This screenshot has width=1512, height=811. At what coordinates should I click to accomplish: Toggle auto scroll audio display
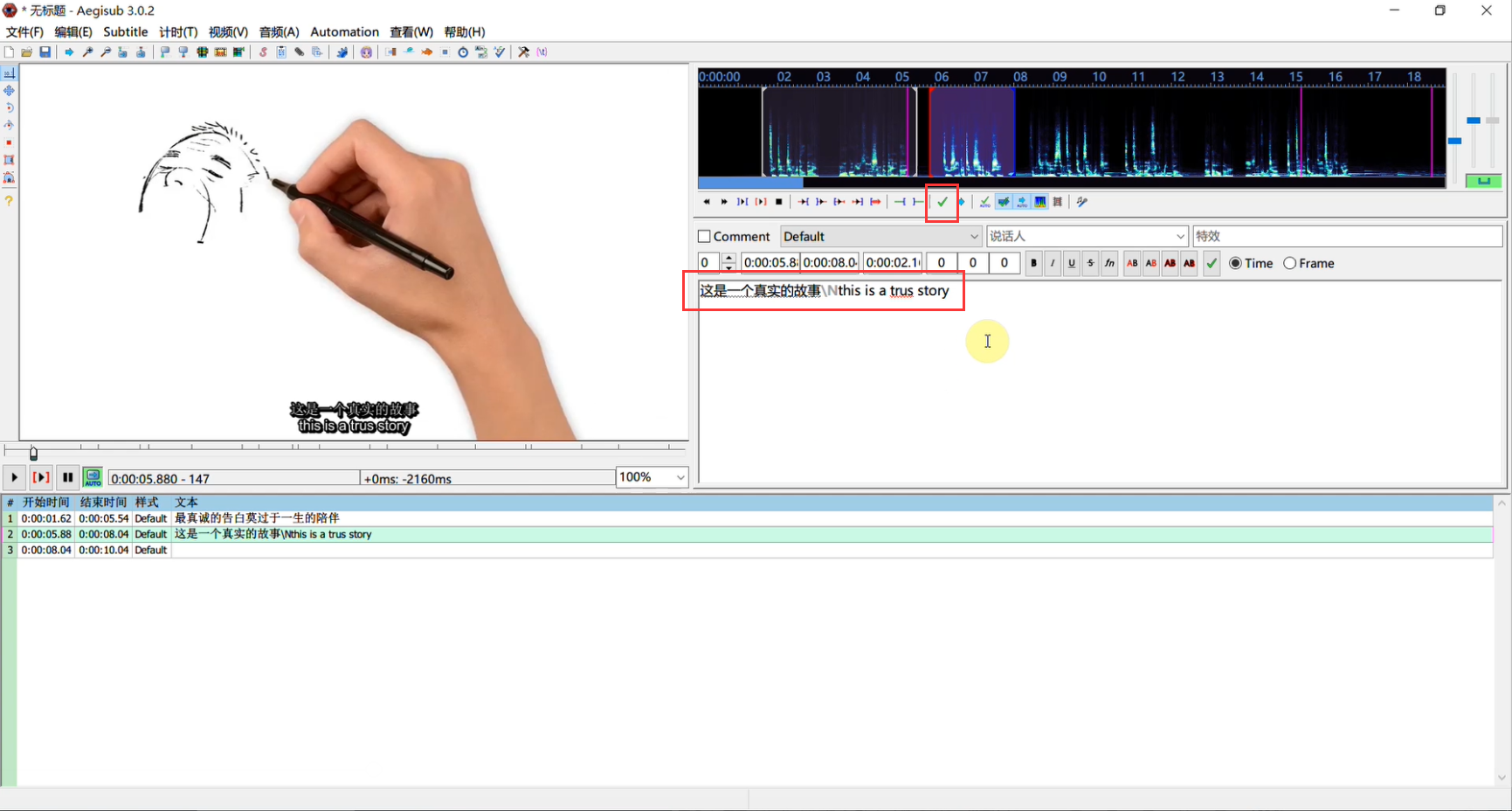click(x=1022, y=202)
